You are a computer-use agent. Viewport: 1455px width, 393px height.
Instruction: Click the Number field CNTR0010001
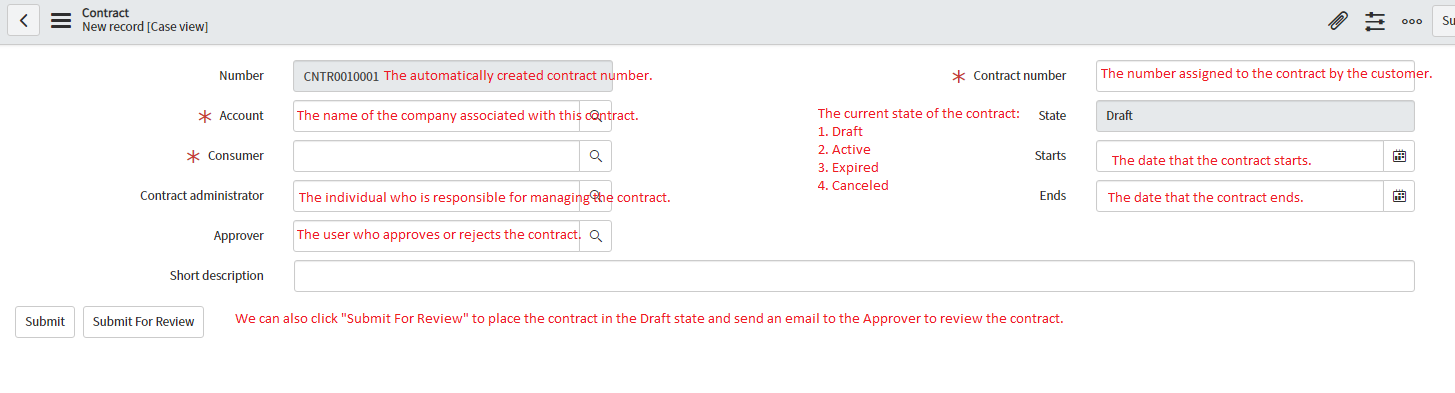pyautogui.click(x=453, y=76)
